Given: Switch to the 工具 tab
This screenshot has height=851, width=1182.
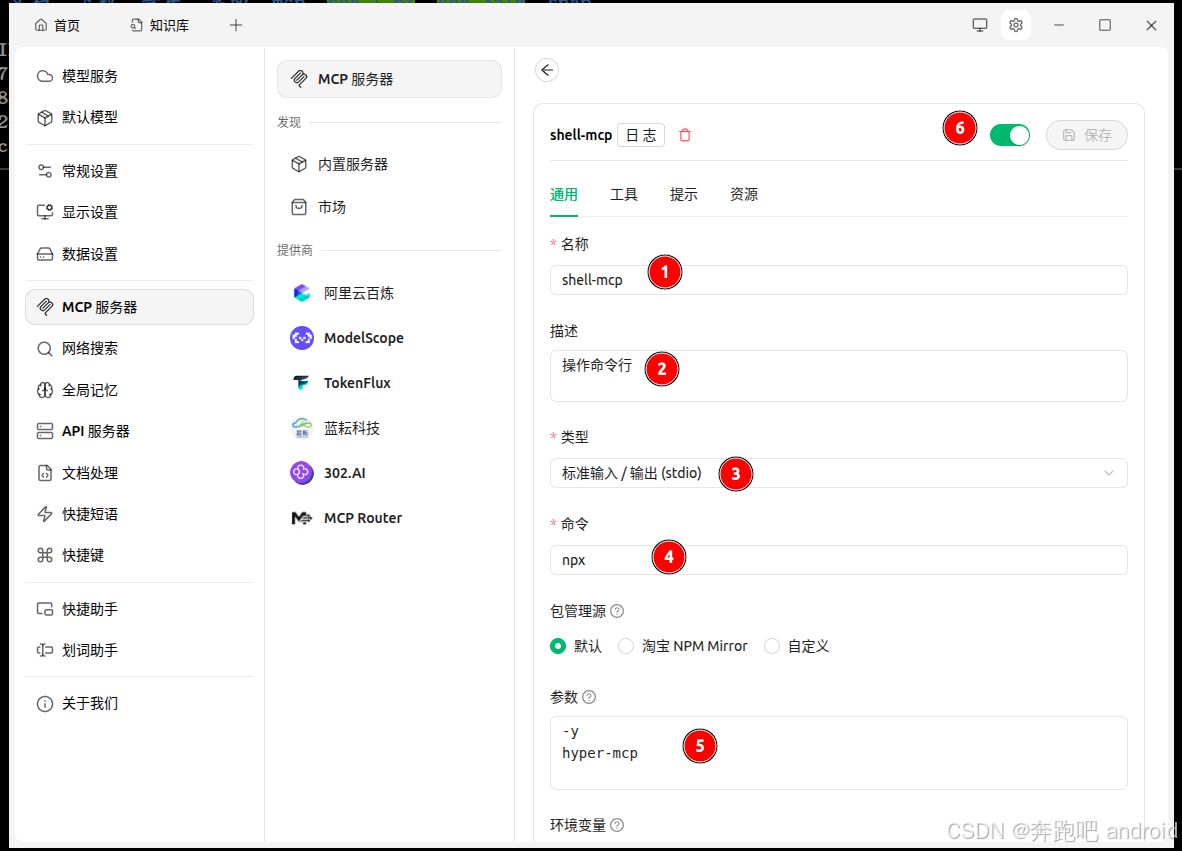Looking at the screenshot, I should coord(624,194).
